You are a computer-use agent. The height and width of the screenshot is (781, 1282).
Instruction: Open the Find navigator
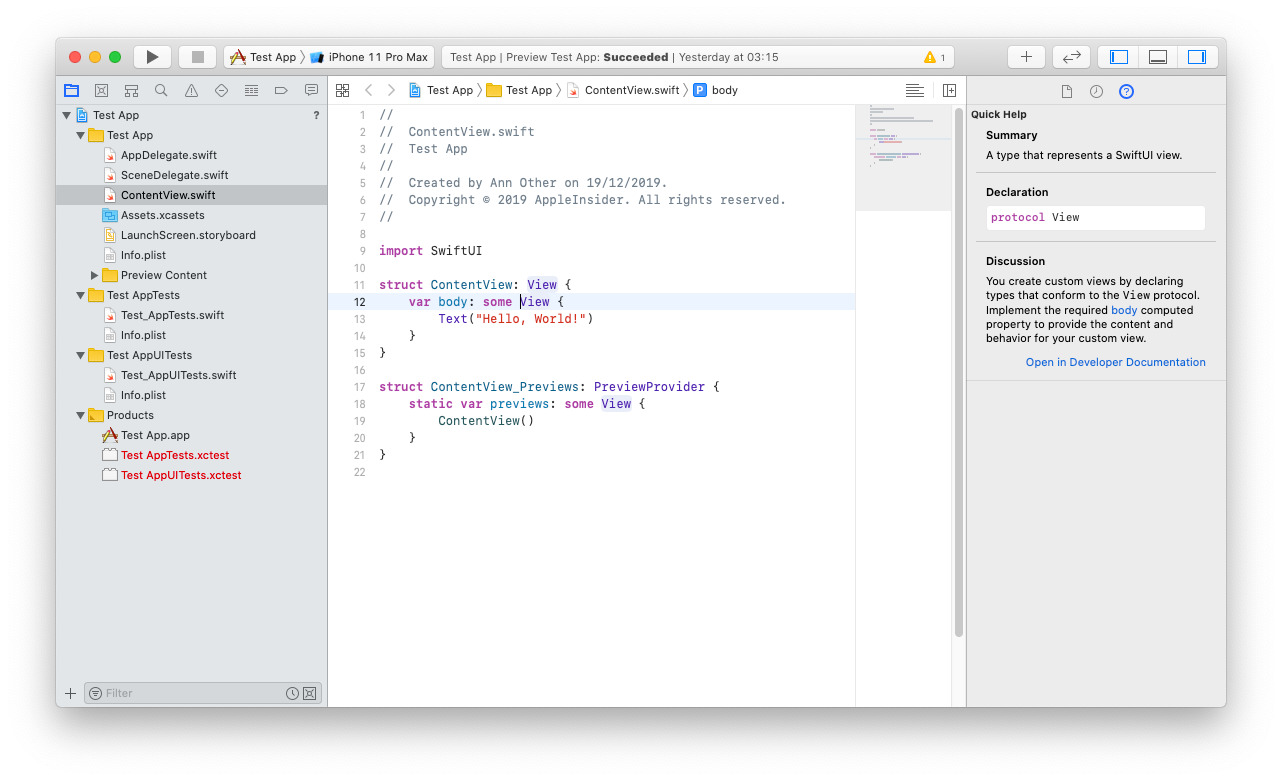161,90
